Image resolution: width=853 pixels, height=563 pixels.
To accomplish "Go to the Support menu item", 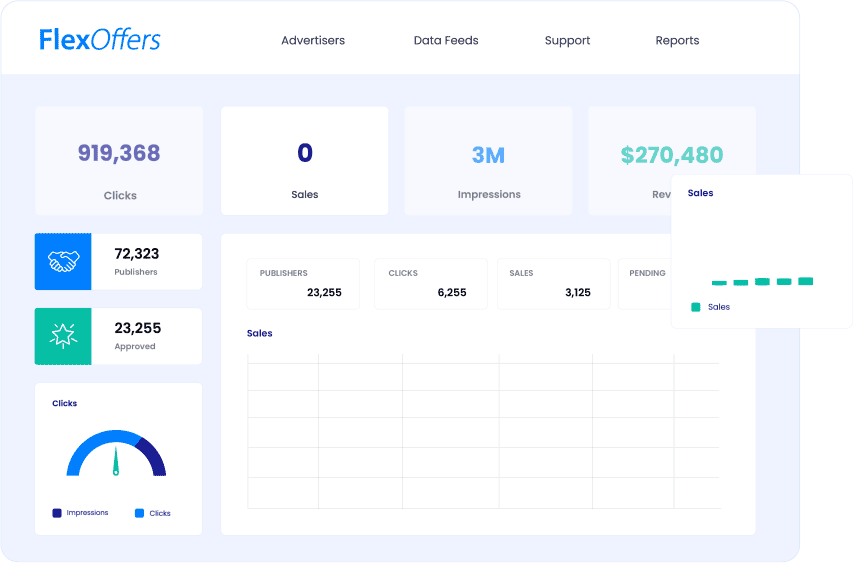I will pos(567,41).
